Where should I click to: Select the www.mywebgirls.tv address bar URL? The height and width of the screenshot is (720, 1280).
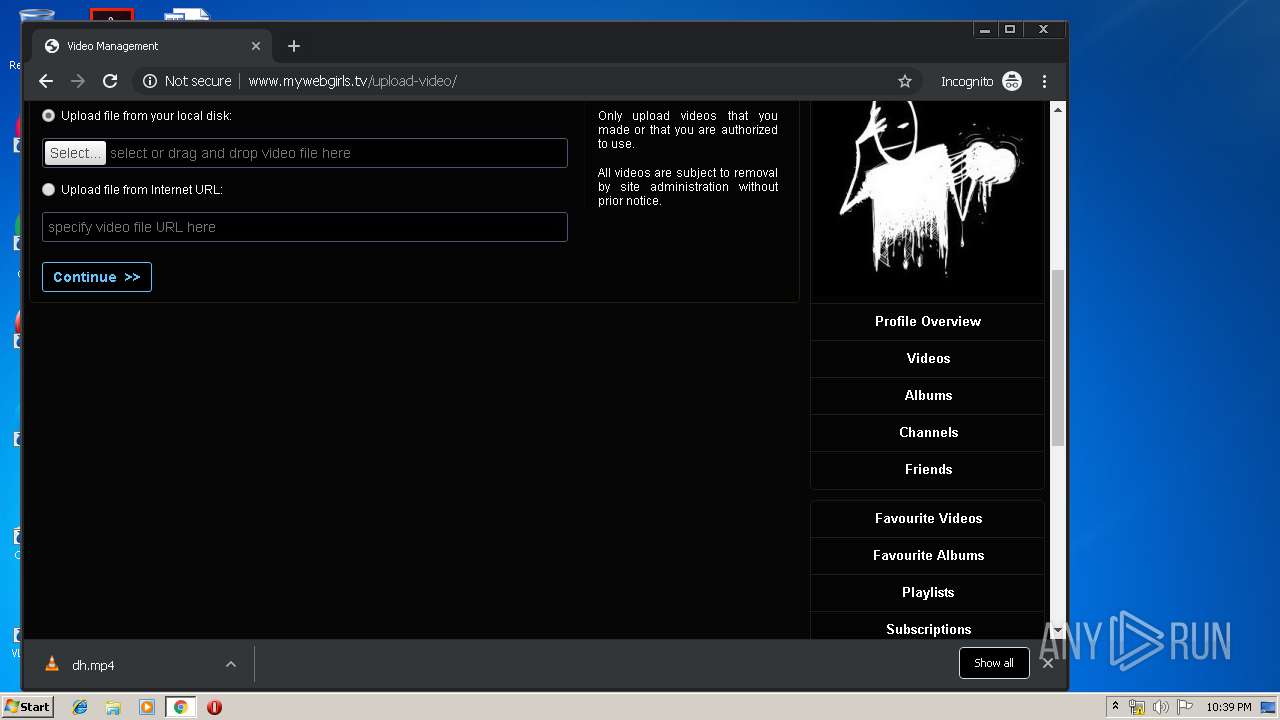coord(352,81)
